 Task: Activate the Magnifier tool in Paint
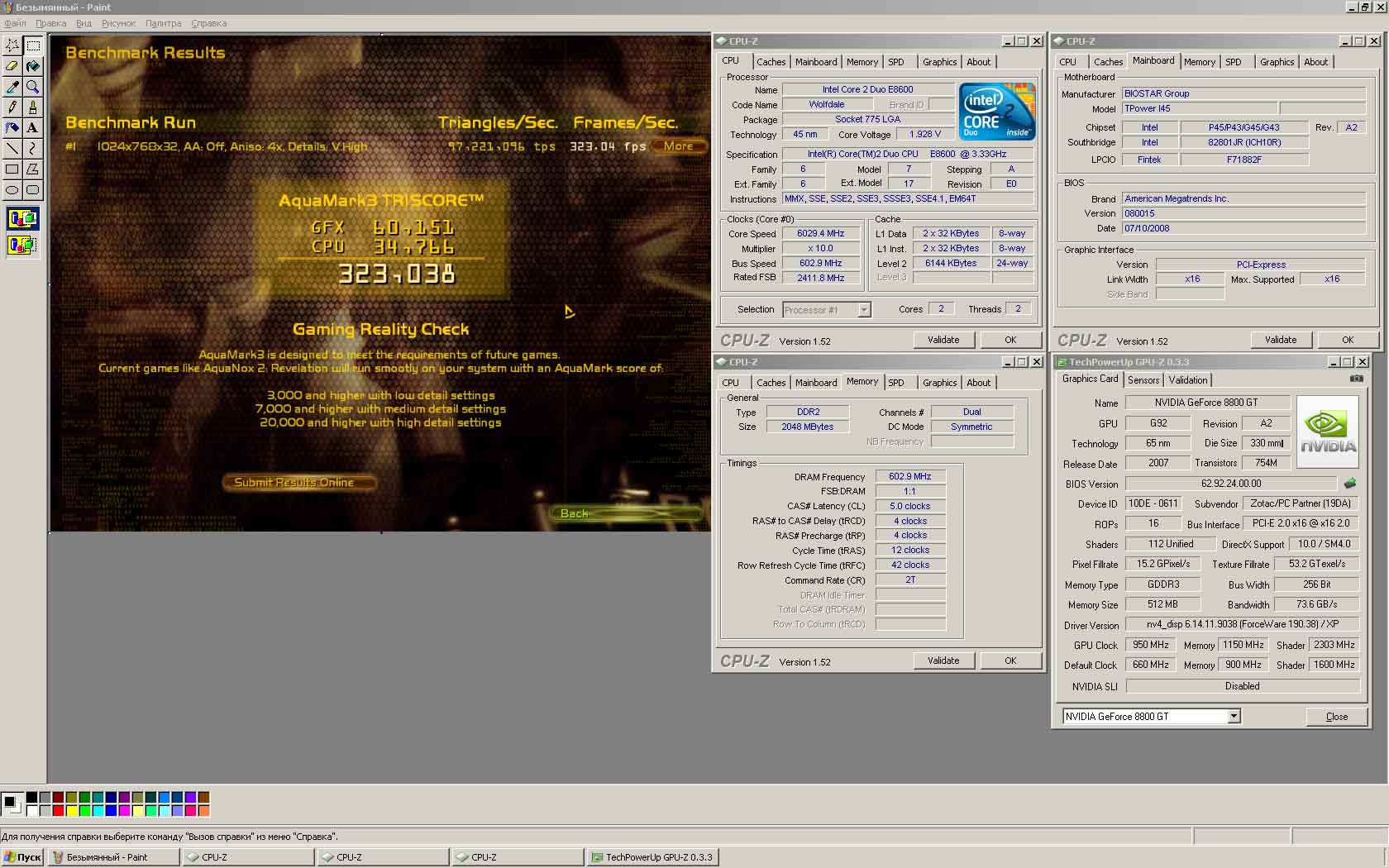pos(32,86)
